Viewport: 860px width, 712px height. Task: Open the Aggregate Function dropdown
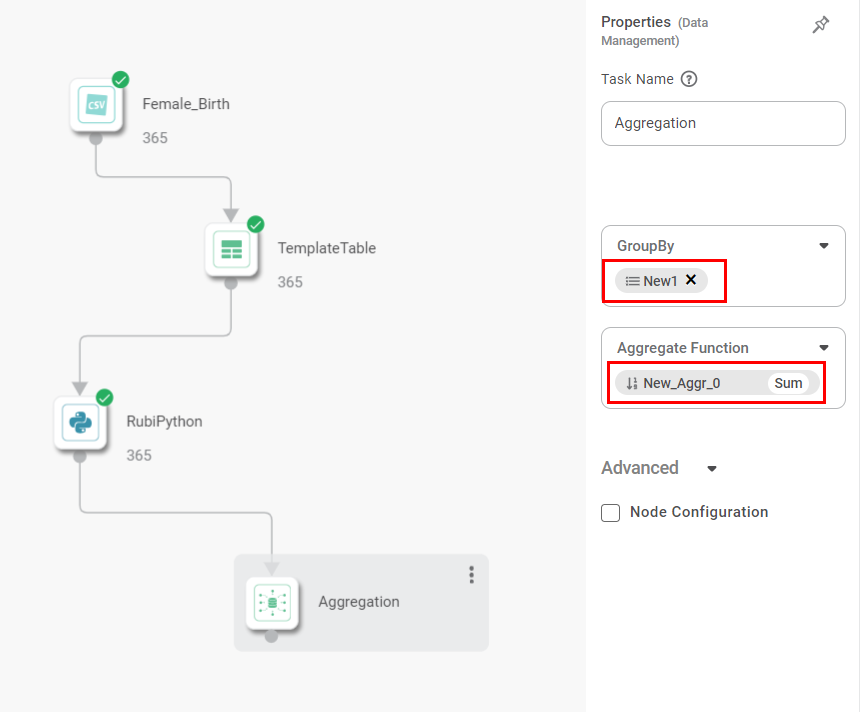point(823,347)
